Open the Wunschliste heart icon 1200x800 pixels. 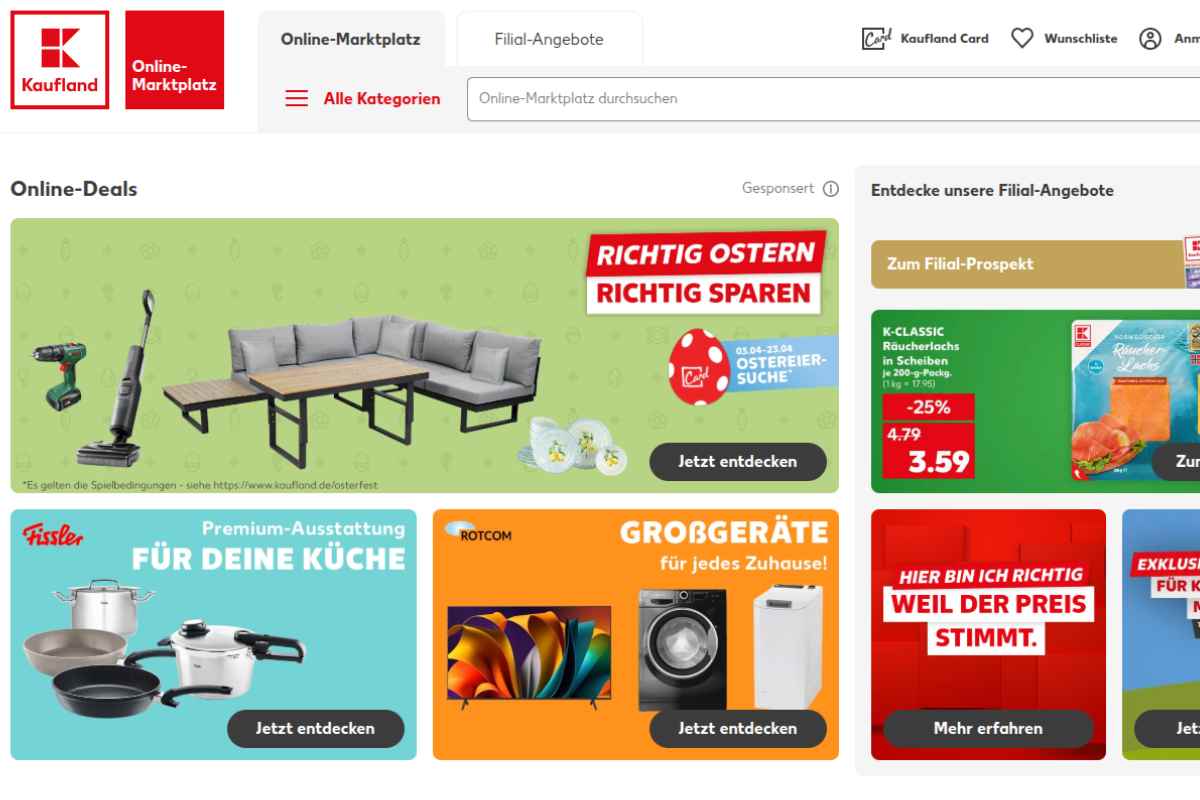coord(1022,38)
